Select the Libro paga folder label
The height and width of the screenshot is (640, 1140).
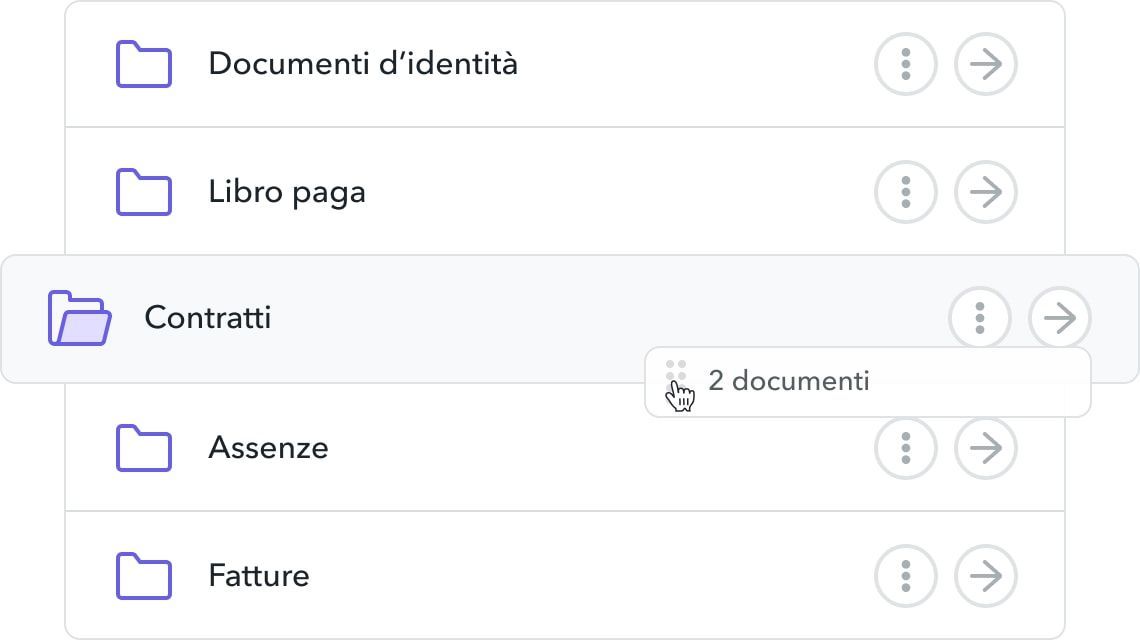click(286, 193)
